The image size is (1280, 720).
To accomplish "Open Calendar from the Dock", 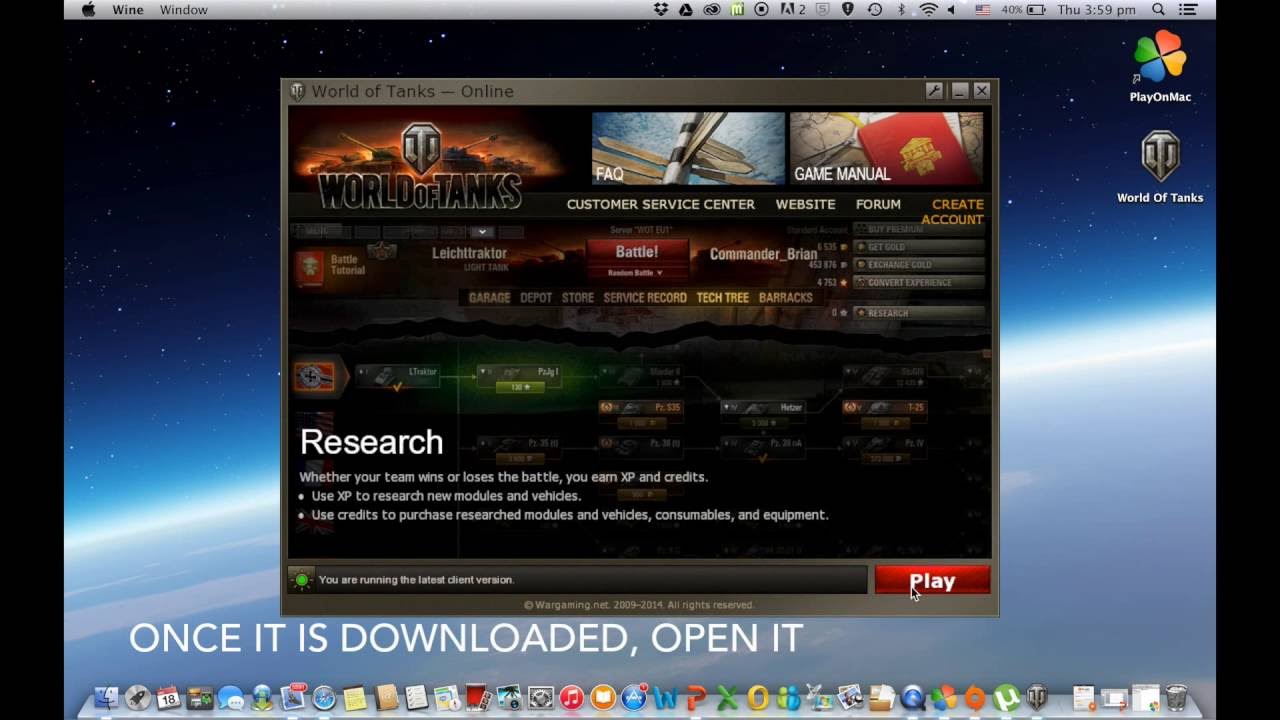I will pyautogui.click(x=168, y=698).
